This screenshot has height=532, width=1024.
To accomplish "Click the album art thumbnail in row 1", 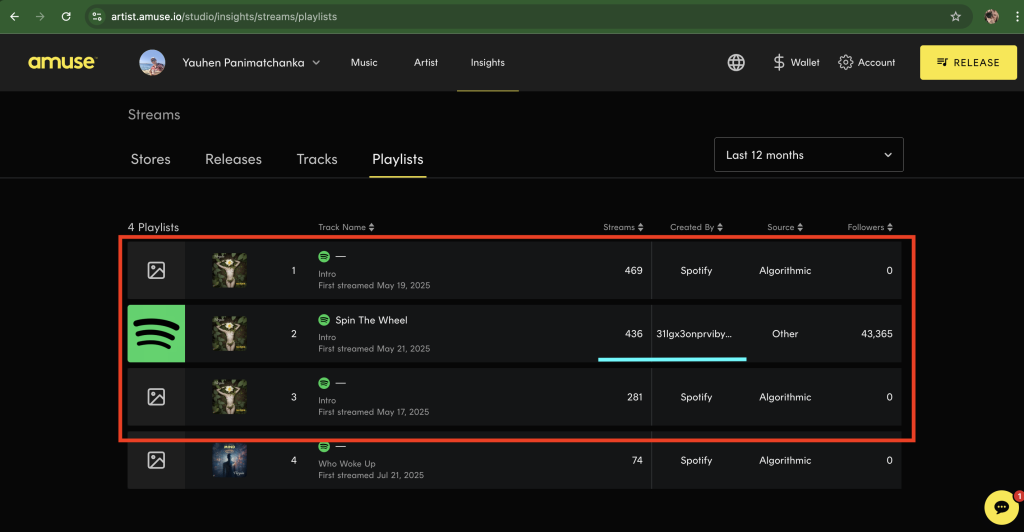I will pos(229,270).
